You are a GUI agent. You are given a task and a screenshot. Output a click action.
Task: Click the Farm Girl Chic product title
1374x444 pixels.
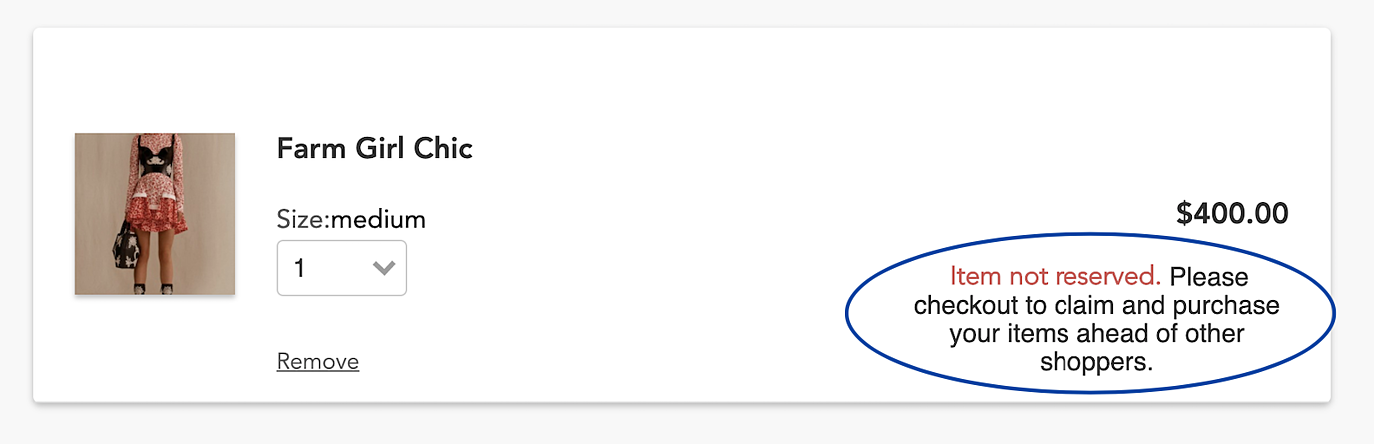point(374,149)
